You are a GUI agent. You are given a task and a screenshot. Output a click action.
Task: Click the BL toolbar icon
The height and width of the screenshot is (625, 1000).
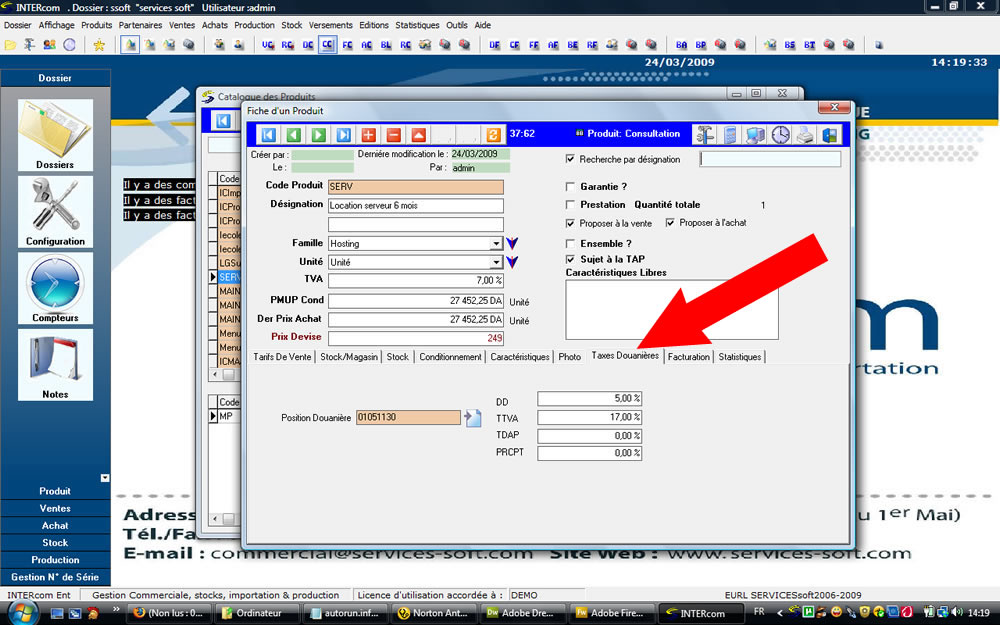(386, 45)
